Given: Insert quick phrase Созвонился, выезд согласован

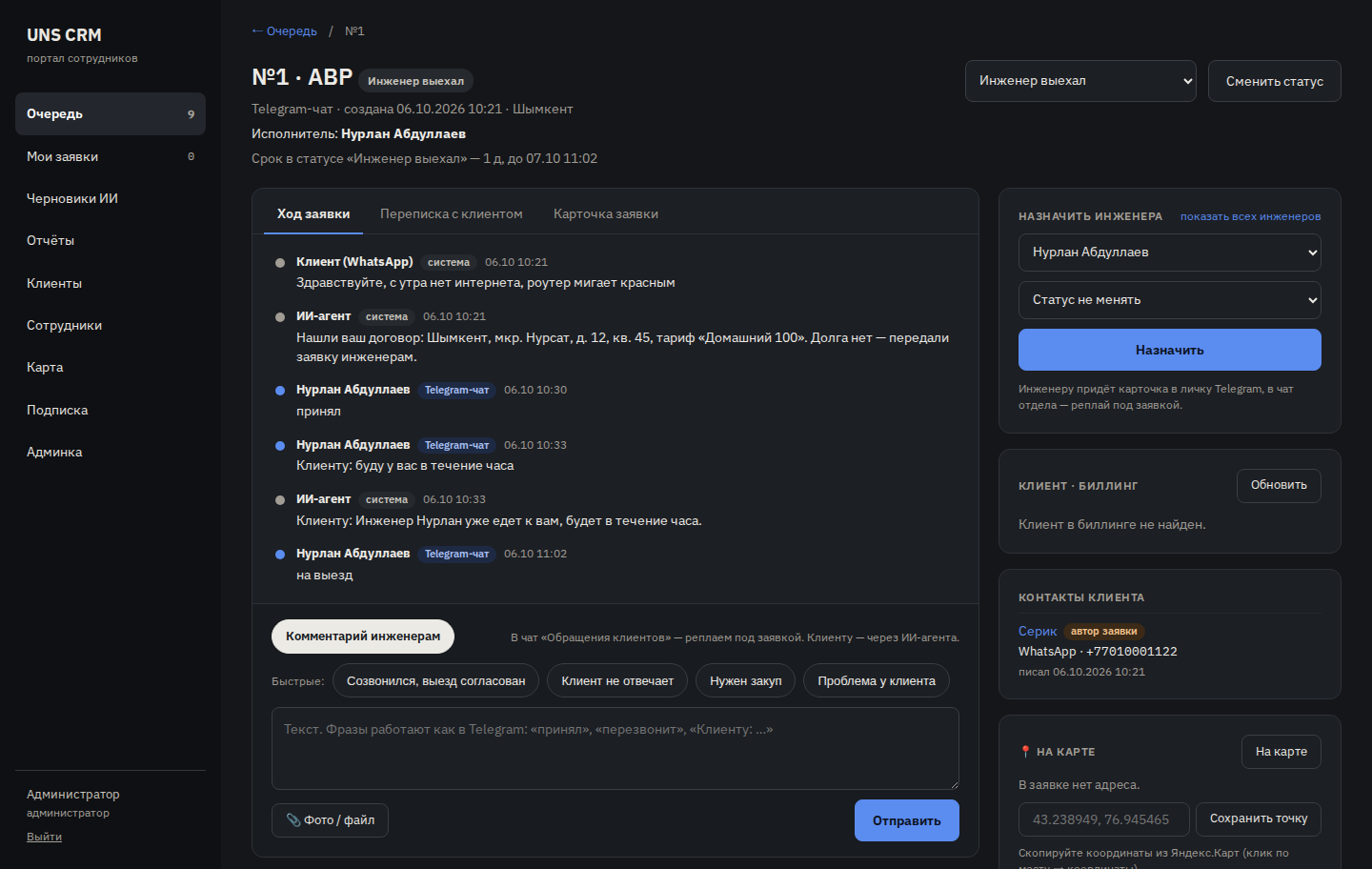Looking at the screenshot, I should [436, 681].
